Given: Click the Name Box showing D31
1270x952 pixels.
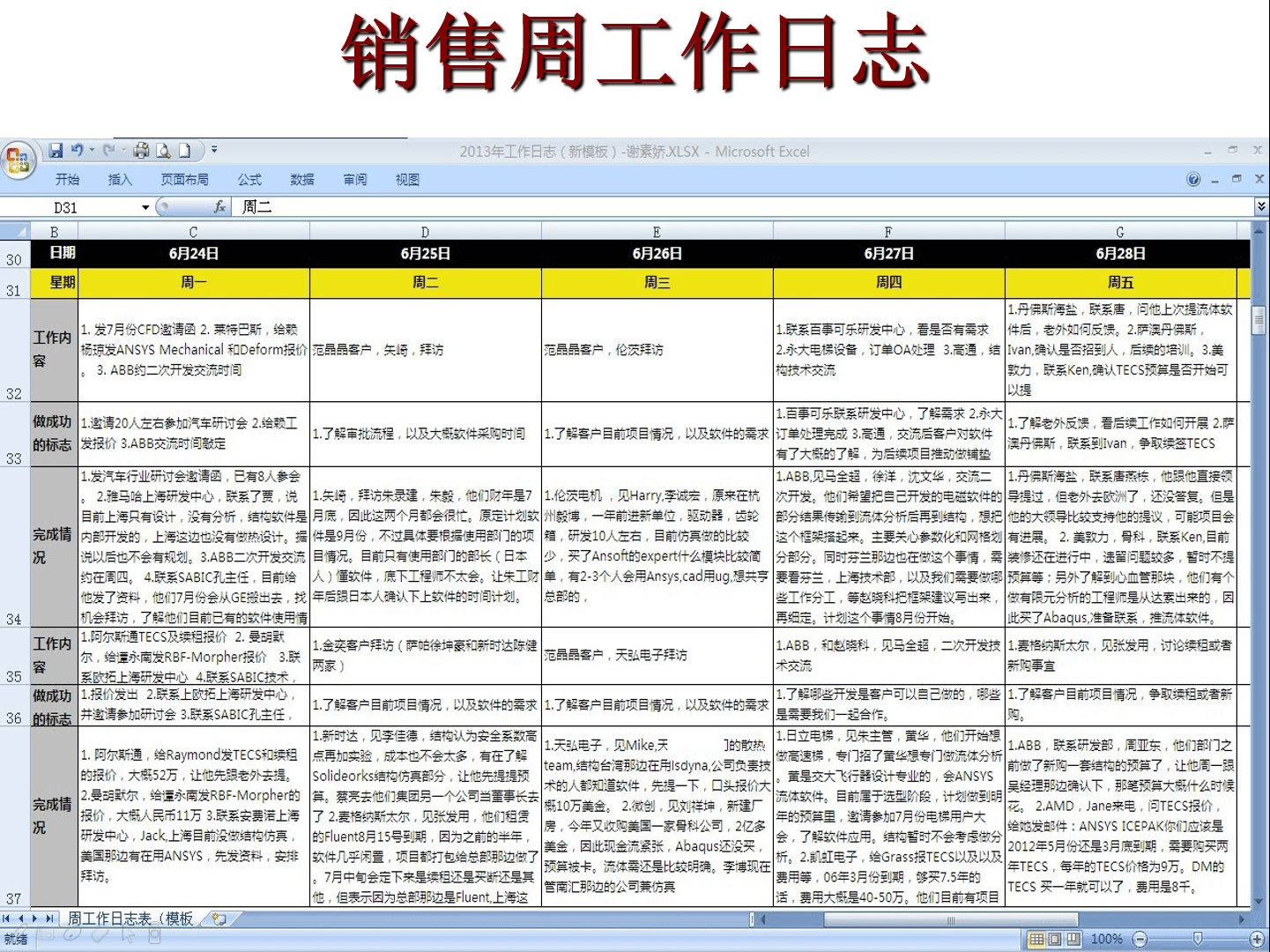Looking at the screenshot, I should [71, 207].
